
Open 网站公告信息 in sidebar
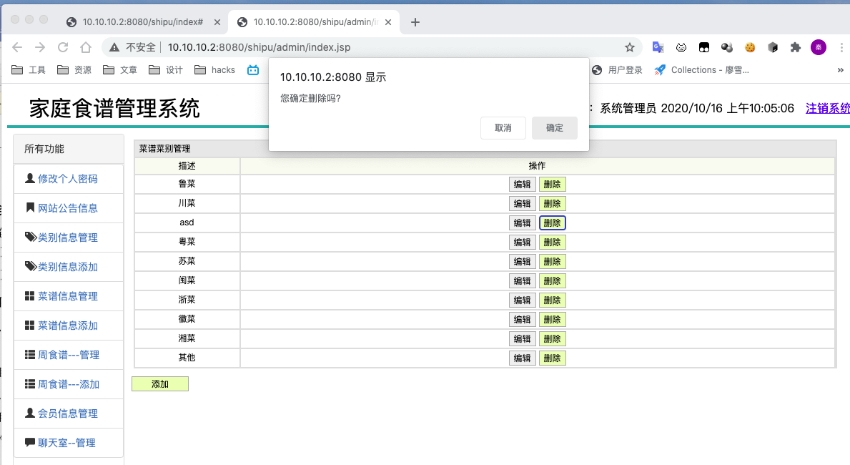(x=68, y=208)
